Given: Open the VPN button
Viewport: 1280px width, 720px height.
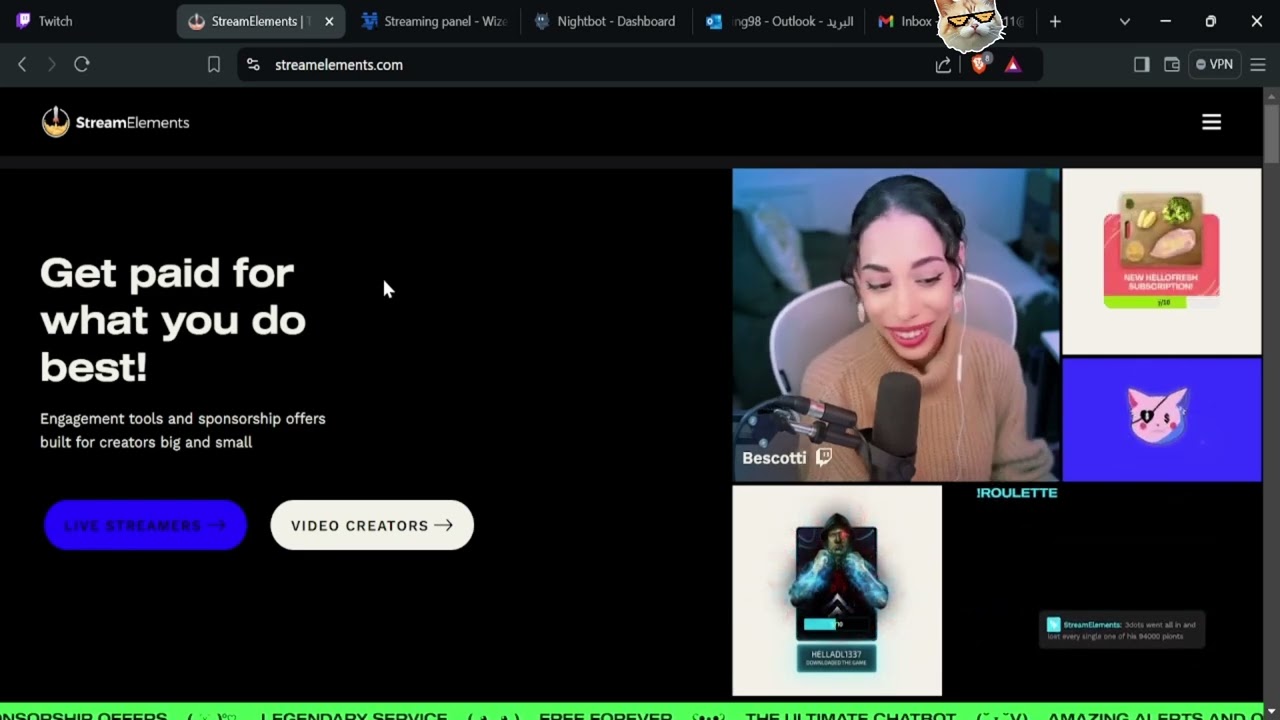Looking at the screenshot, I should click(x=1215, y=64).
